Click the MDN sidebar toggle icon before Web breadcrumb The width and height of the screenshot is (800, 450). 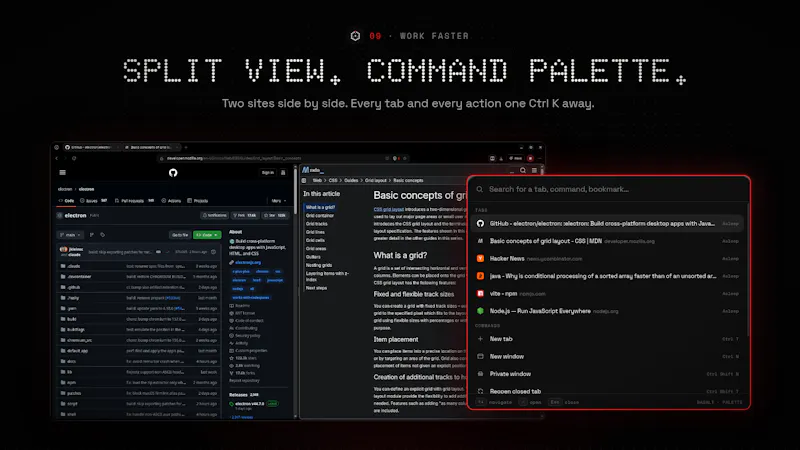(304, 180)
